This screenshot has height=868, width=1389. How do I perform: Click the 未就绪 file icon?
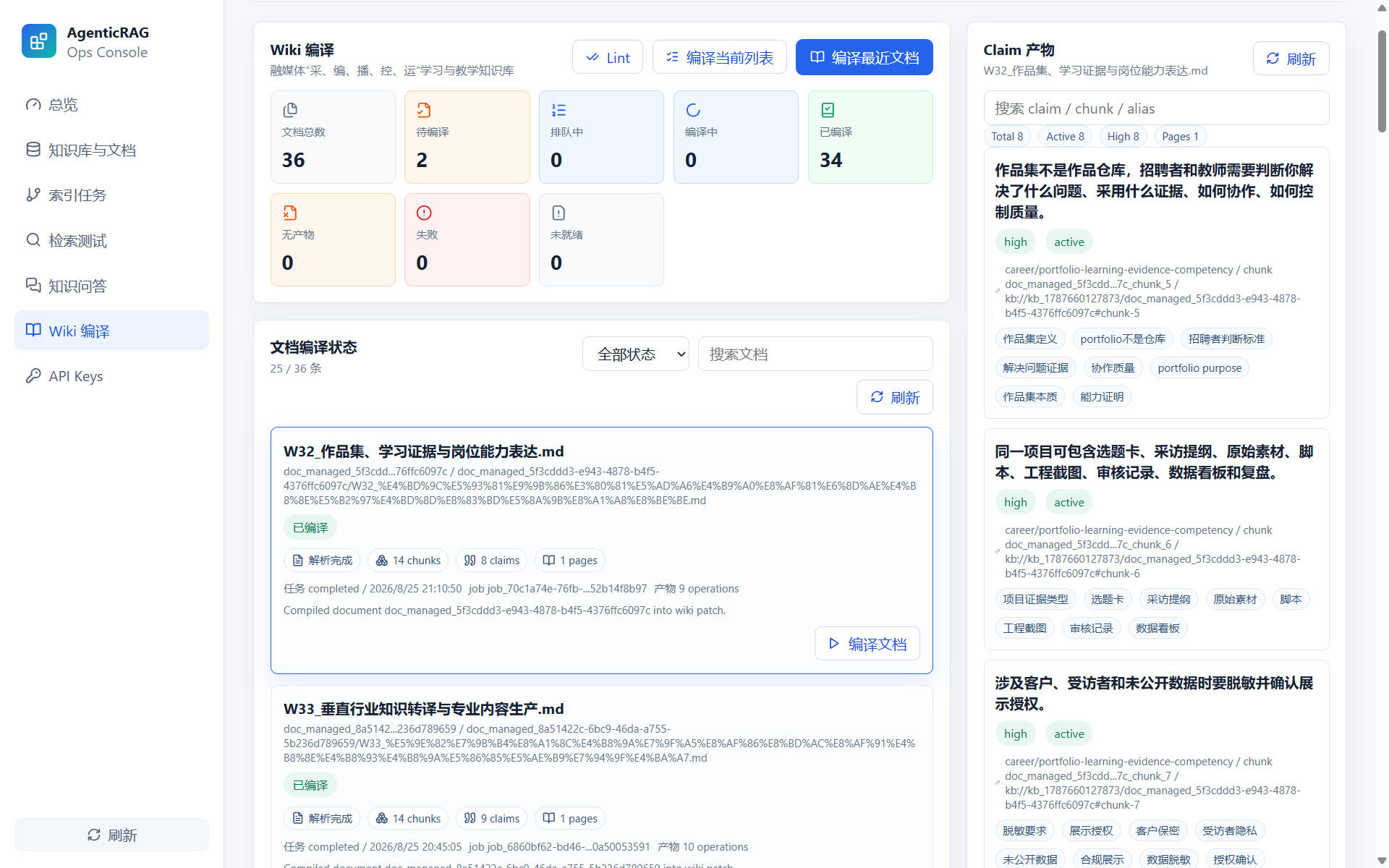[558, 213]
